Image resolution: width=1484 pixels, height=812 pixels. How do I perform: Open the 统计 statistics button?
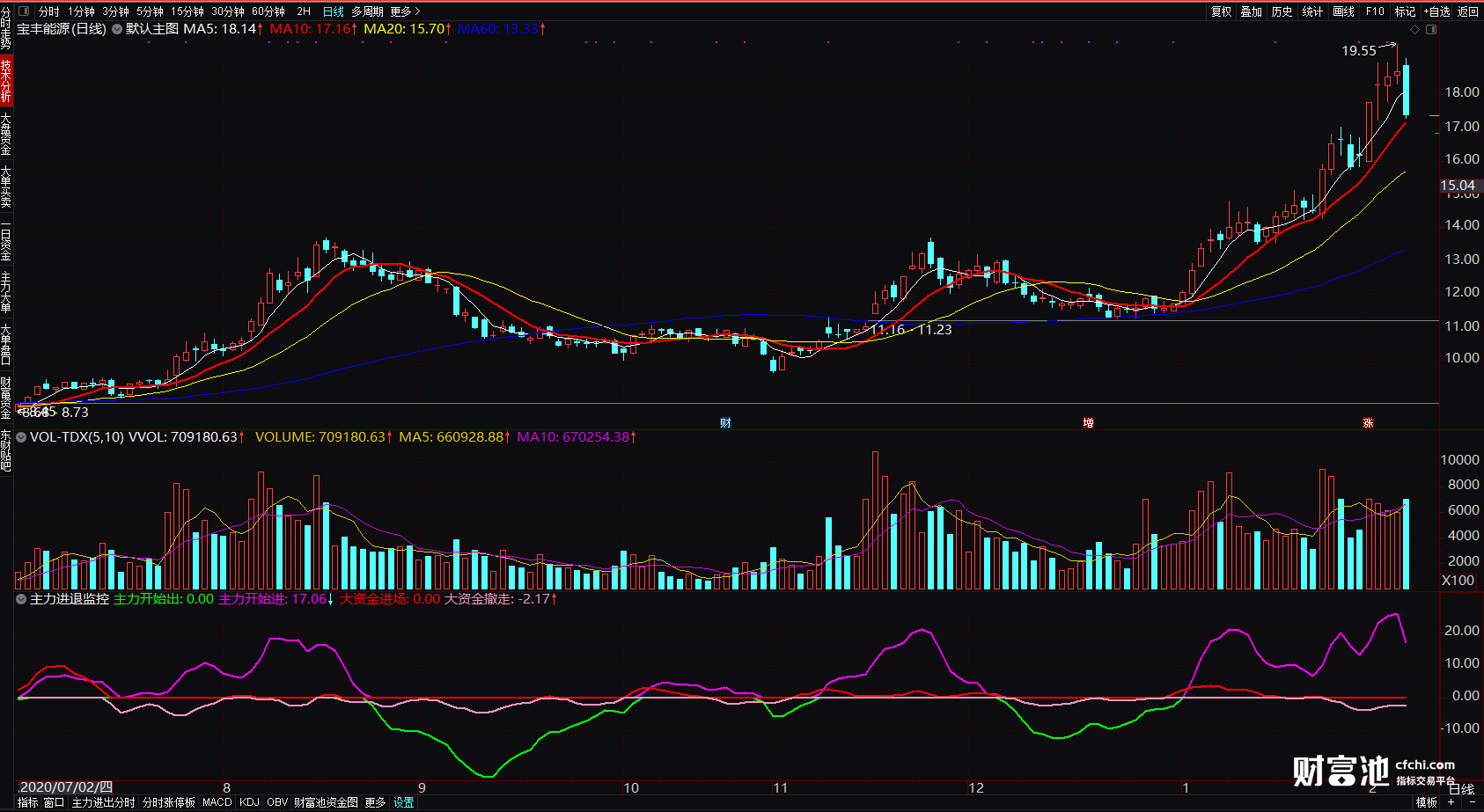point(1312,11)
